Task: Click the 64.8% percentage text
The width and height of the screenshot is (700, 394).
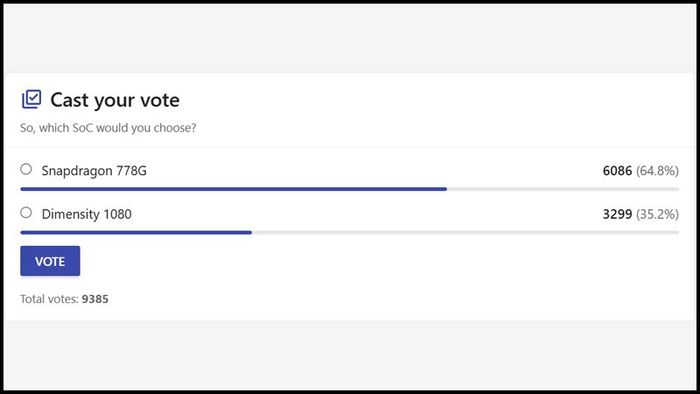Action: pos(658,170)
